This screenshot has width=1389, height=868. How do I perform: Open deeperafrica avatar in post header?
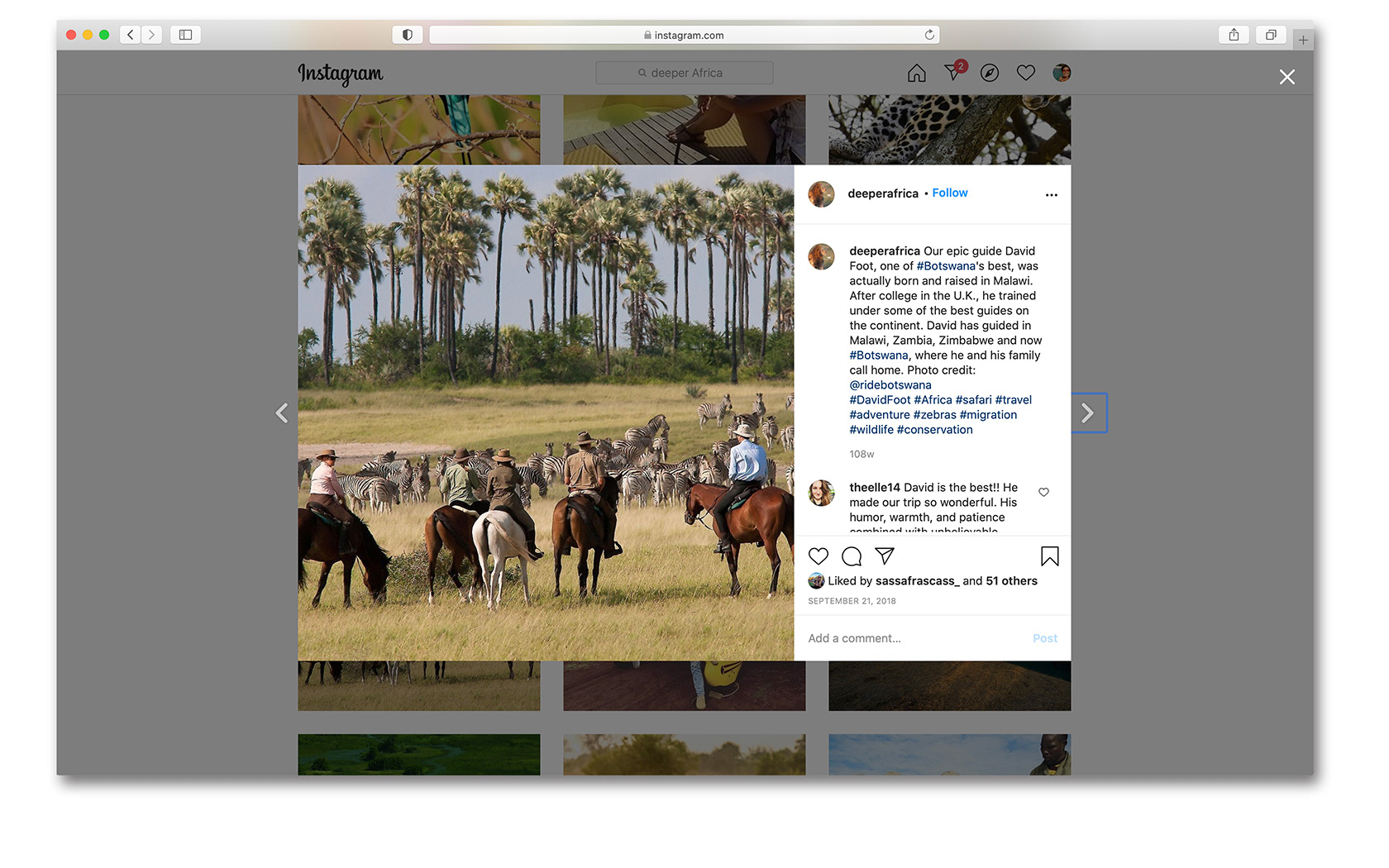click(821, 193)
